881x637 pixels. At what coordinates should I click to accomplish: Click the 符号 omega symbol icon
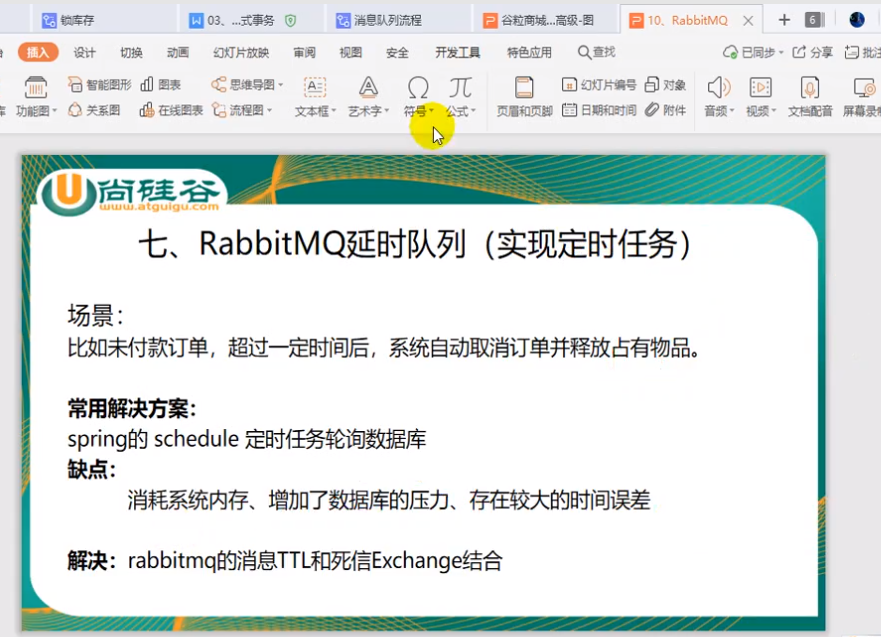tap(418, 88)
